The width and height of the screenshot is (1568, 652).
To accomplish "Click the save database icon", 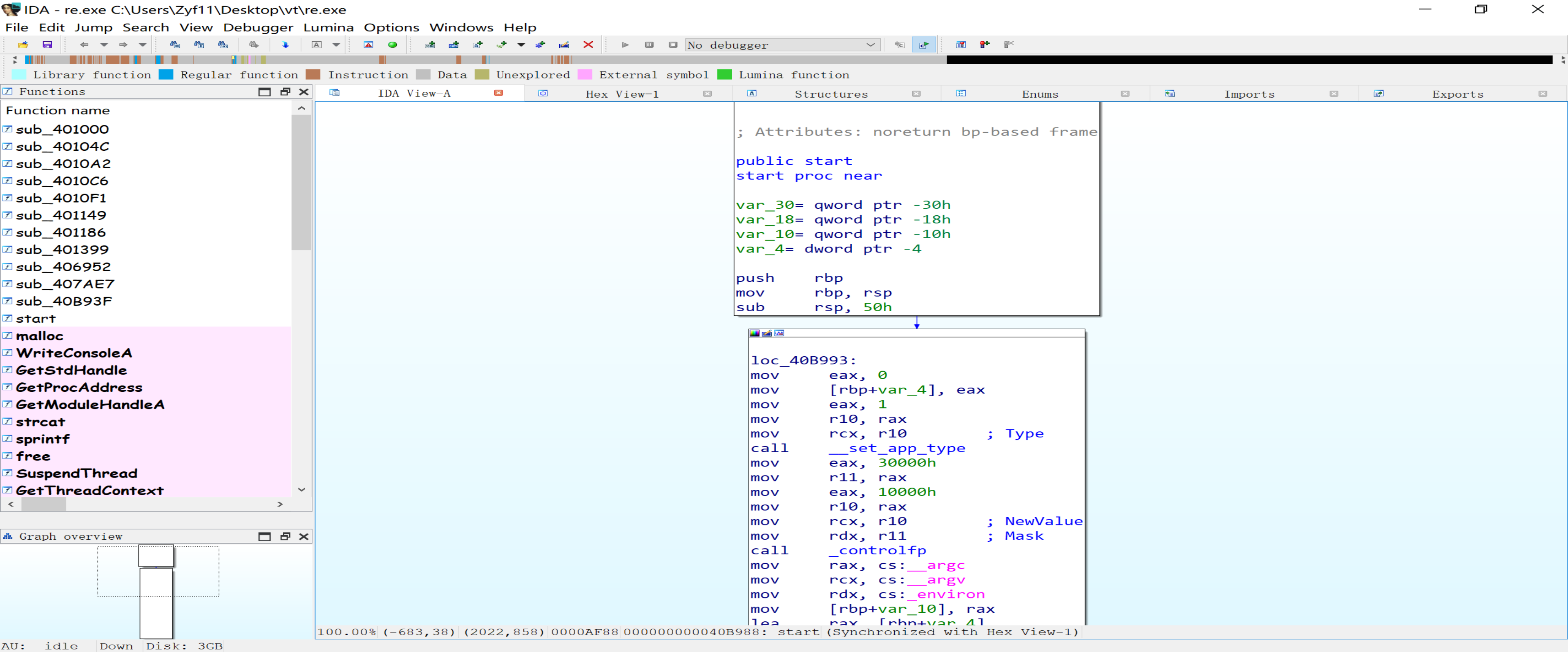I will point(47,45).
